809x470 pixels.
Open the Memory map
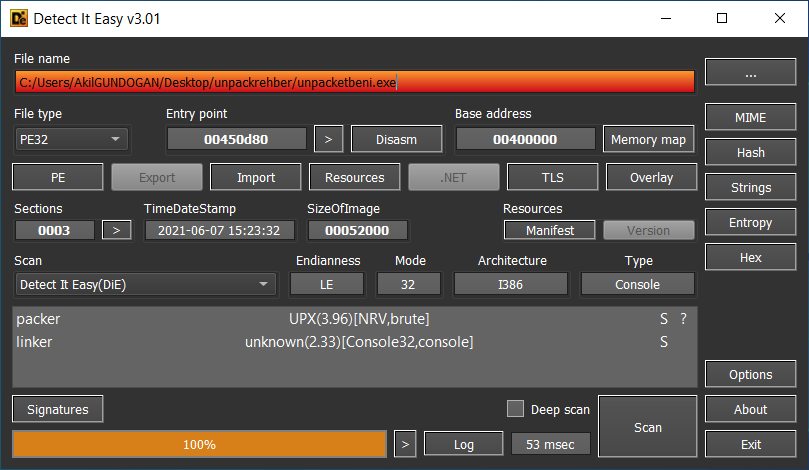(x=648, y=139)
